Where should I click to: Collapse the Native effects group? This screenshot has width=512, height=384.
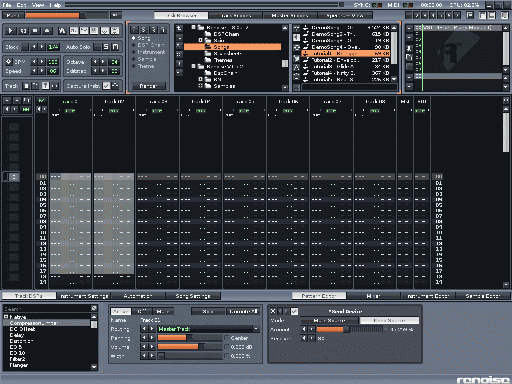click(6, 316)
